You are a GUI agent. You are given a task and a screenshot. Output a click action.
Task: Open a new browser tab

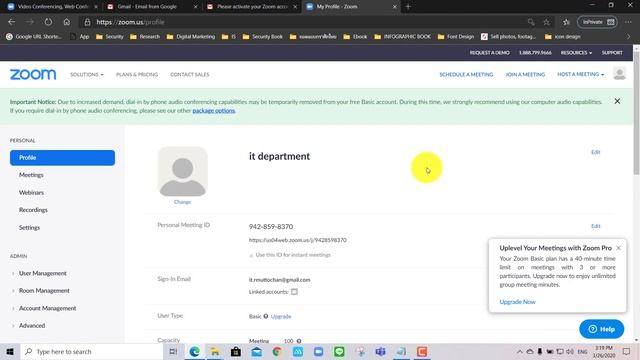tap(408, 7)
